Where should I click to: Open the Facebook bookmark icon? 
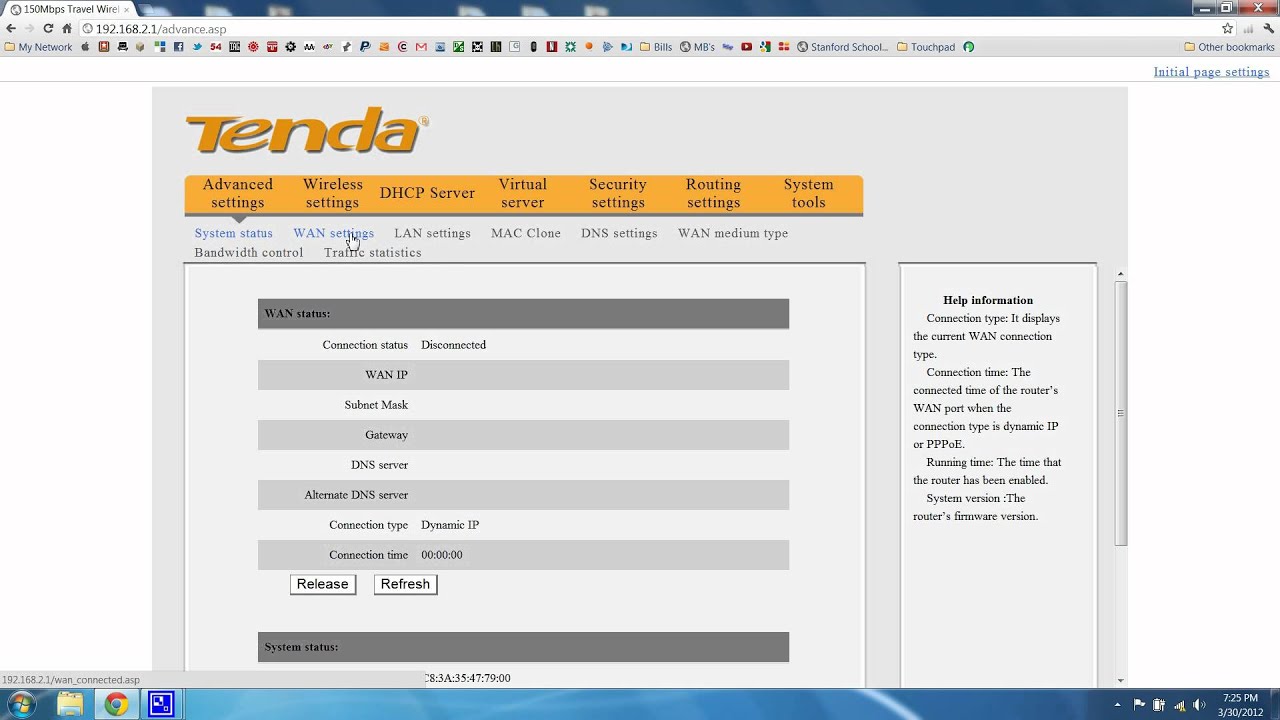point(178,47)
